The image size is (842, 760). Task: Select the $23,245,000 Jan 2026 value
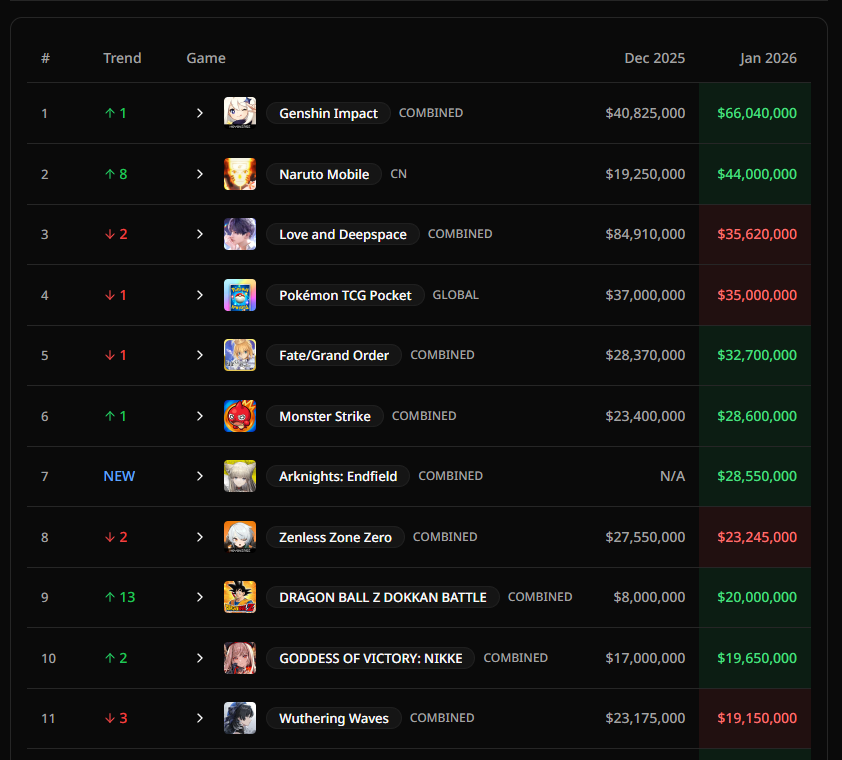[x=757, y=537]
